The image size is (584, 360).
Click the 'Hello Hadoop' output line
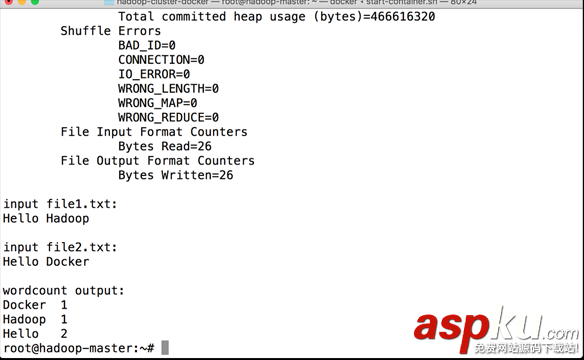tap(46, 219)
